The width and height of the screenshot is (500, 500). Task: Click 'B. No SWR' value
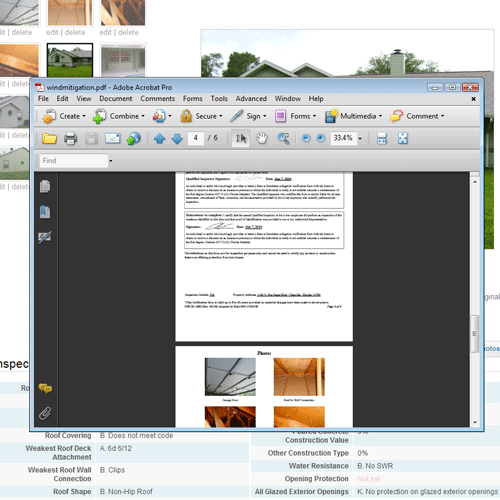375,466
